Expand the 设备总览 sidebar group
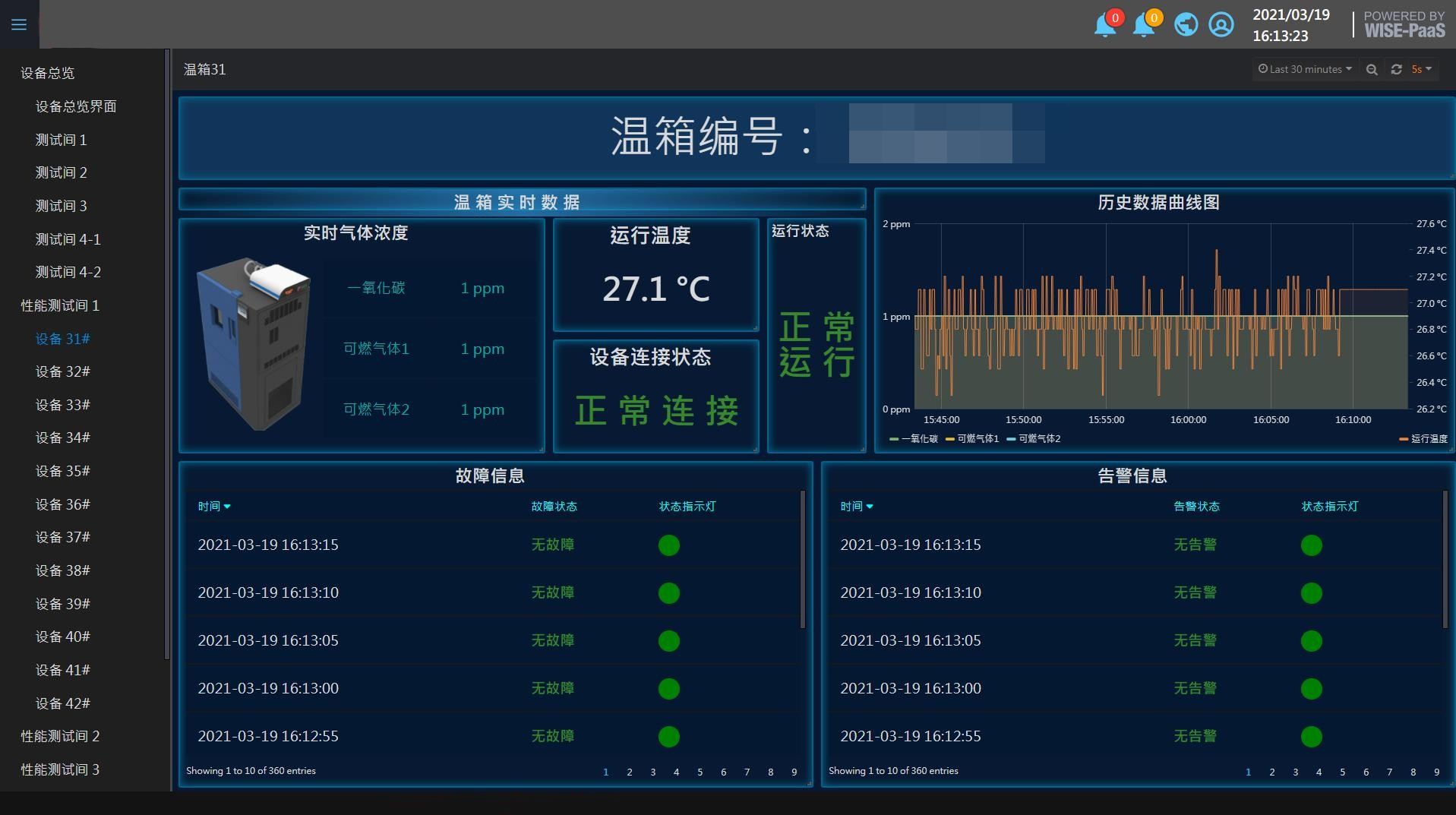Viewport: 1456px width, 815px height. (48, 73)
